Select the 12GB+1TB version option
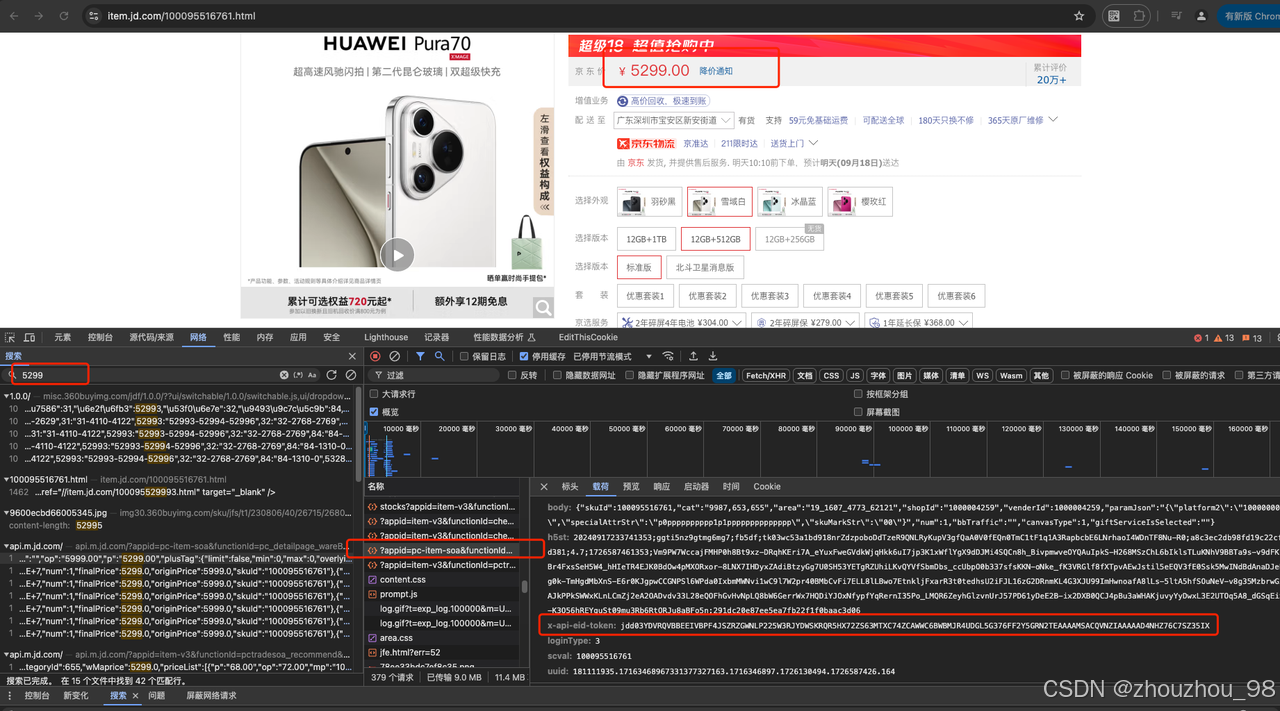 [646, 239]
